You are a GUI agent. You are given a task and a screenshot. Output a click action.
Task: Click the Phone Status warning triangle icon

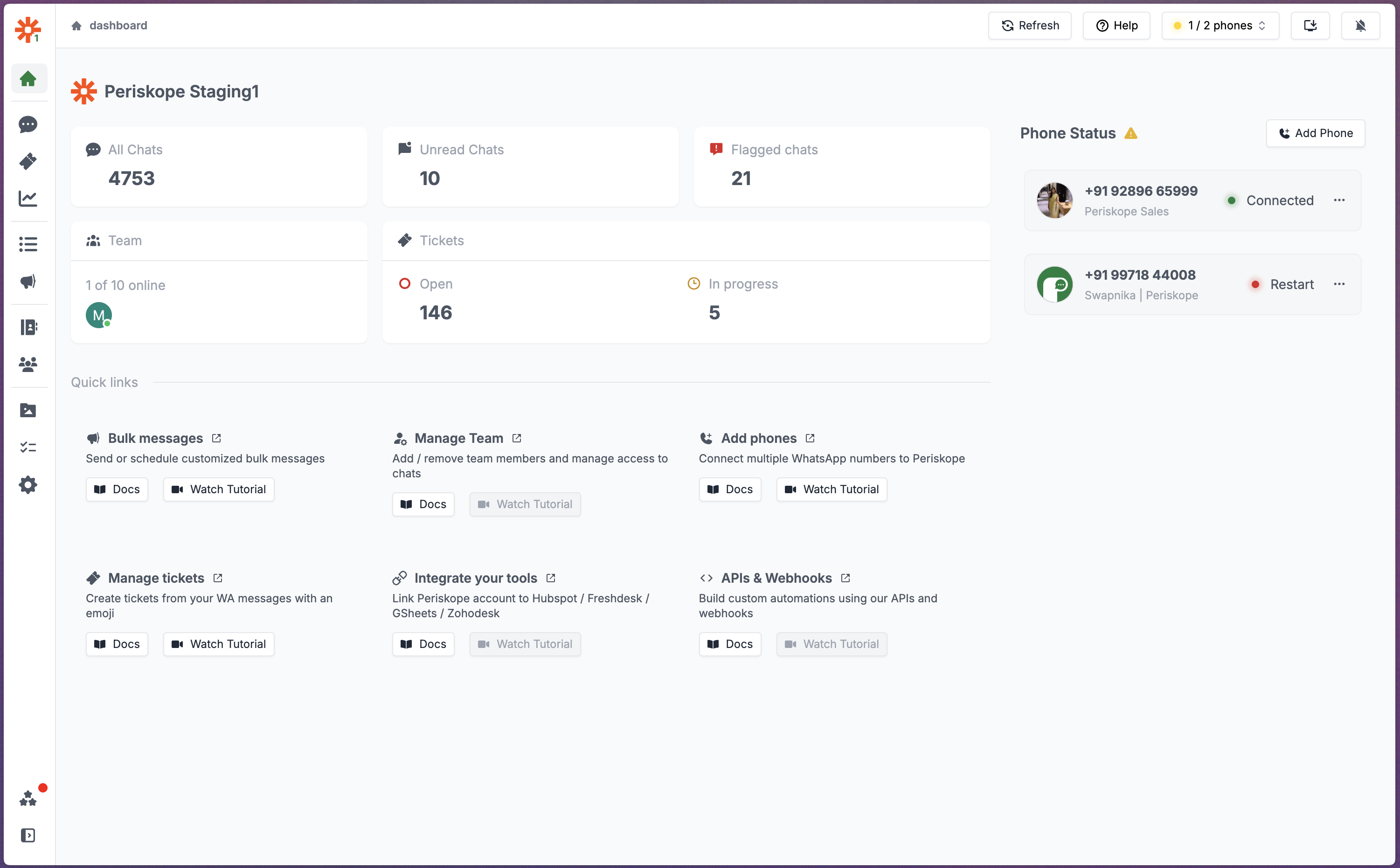pos(1131,133)
